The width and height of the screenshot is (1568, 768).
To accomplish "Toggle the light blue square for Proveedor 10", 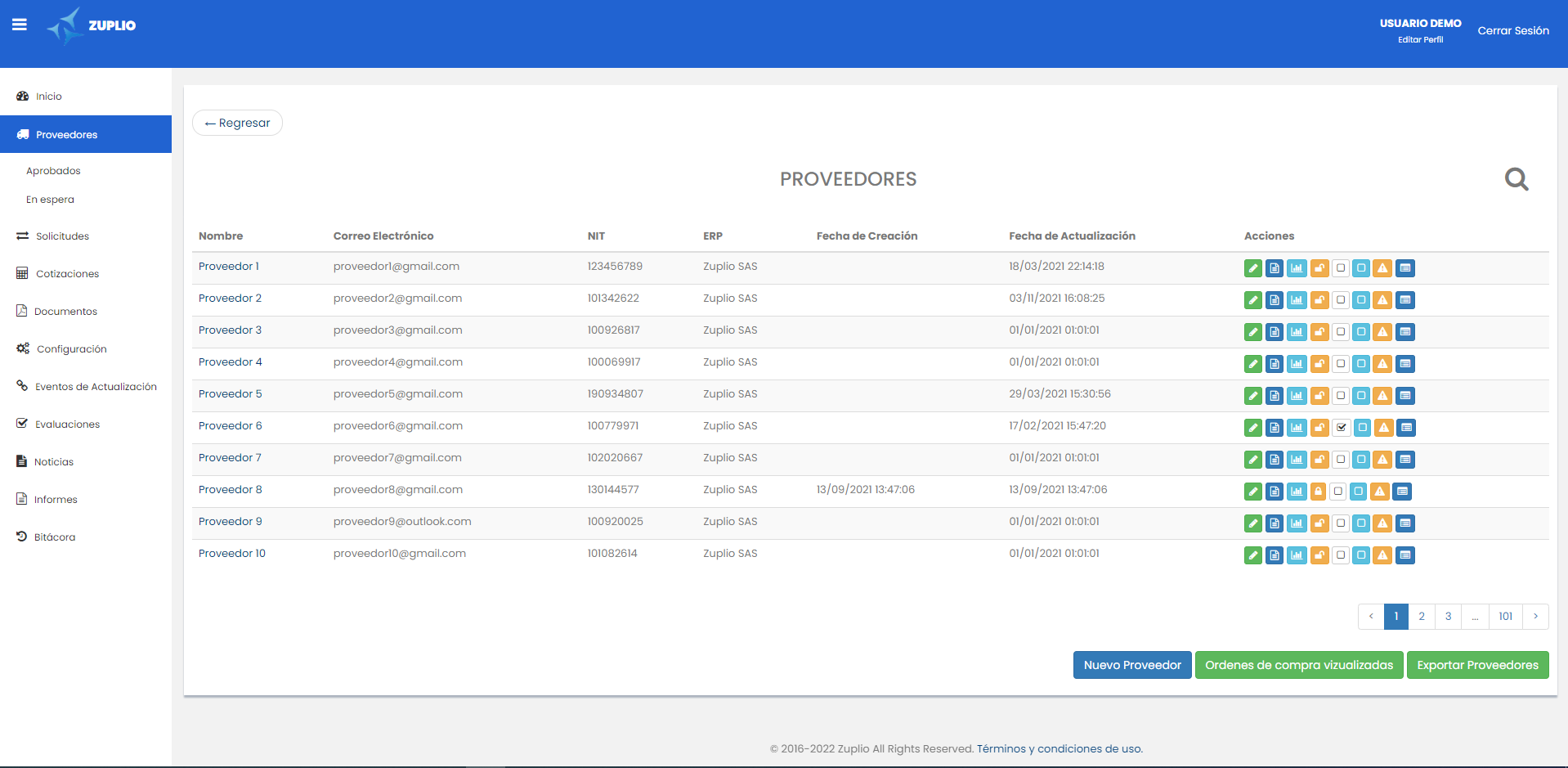I will pyautogui.click(x=1361, y=555).
